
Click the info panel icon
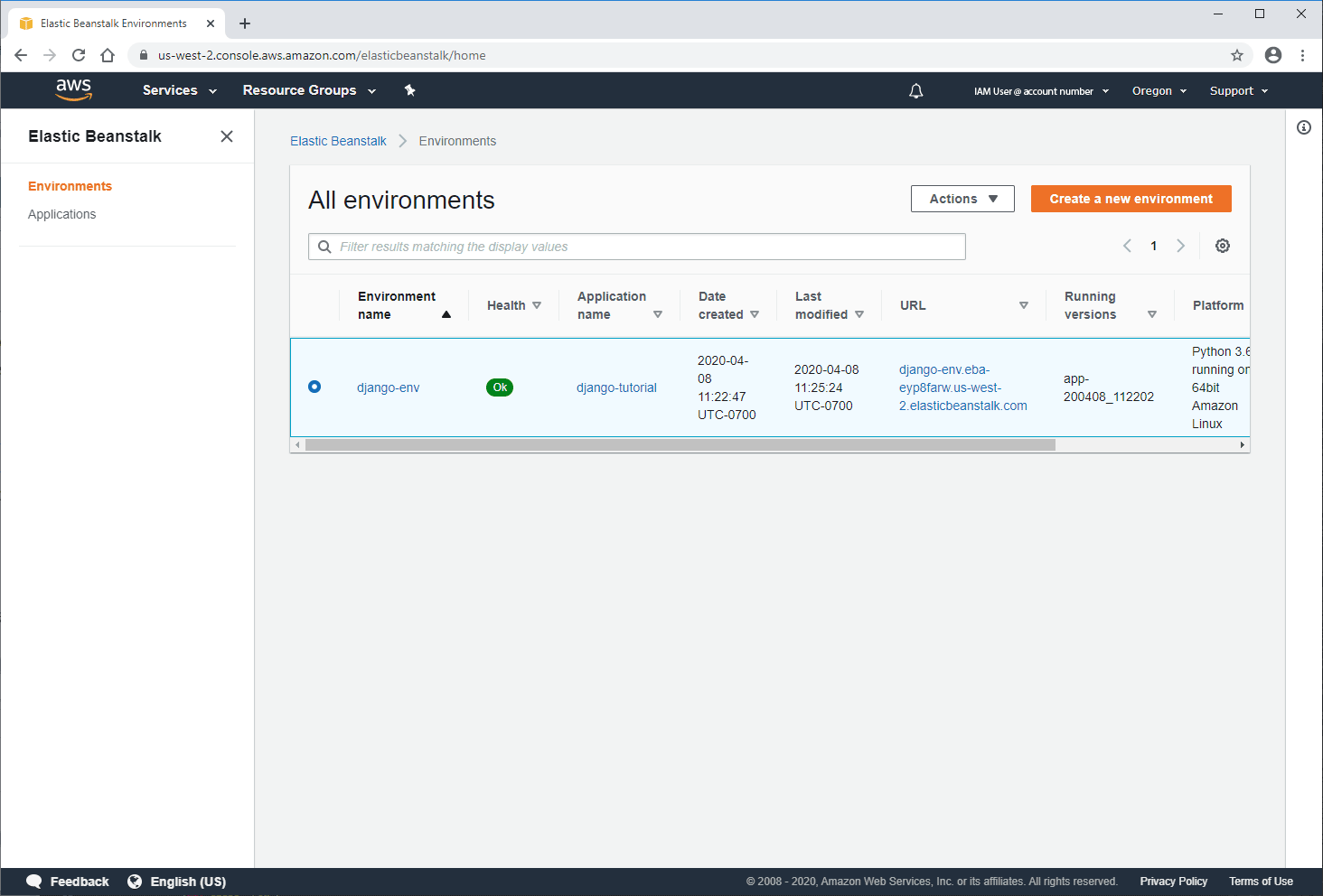tap(1304, 127)
